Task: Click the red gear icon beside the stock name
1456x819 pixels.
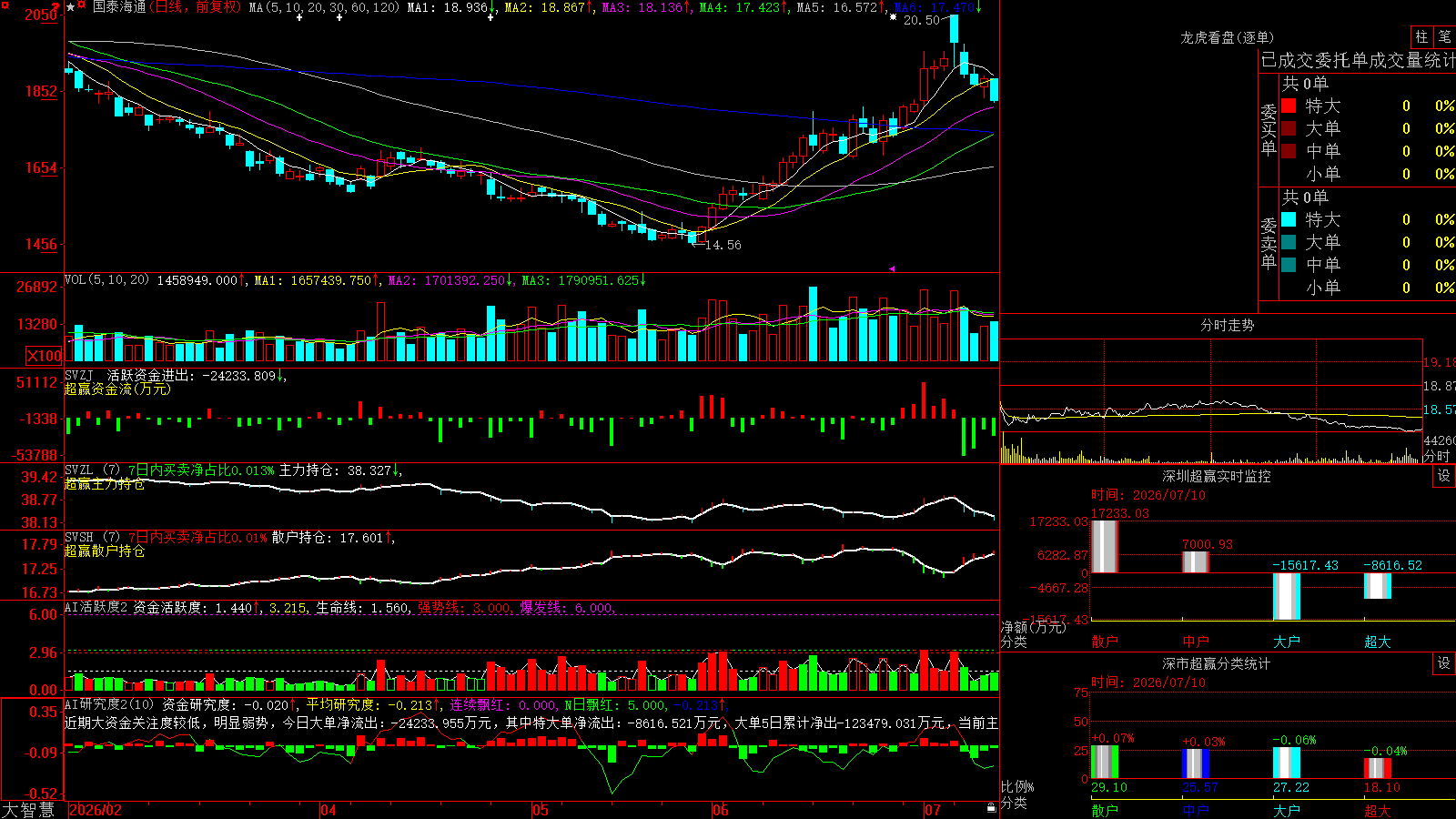Action: [x=83, y=5]
